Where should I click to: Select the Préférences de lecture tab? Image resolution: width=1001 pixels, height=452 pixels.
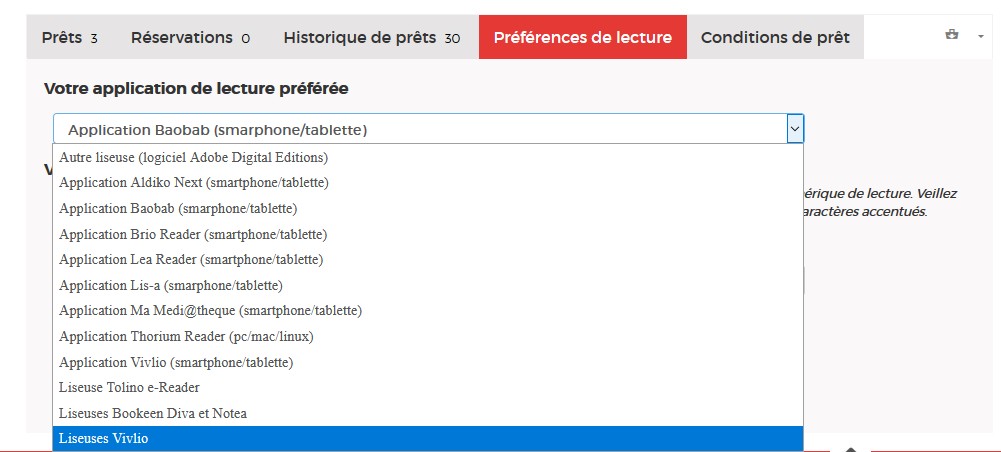[x=582, y=38]
